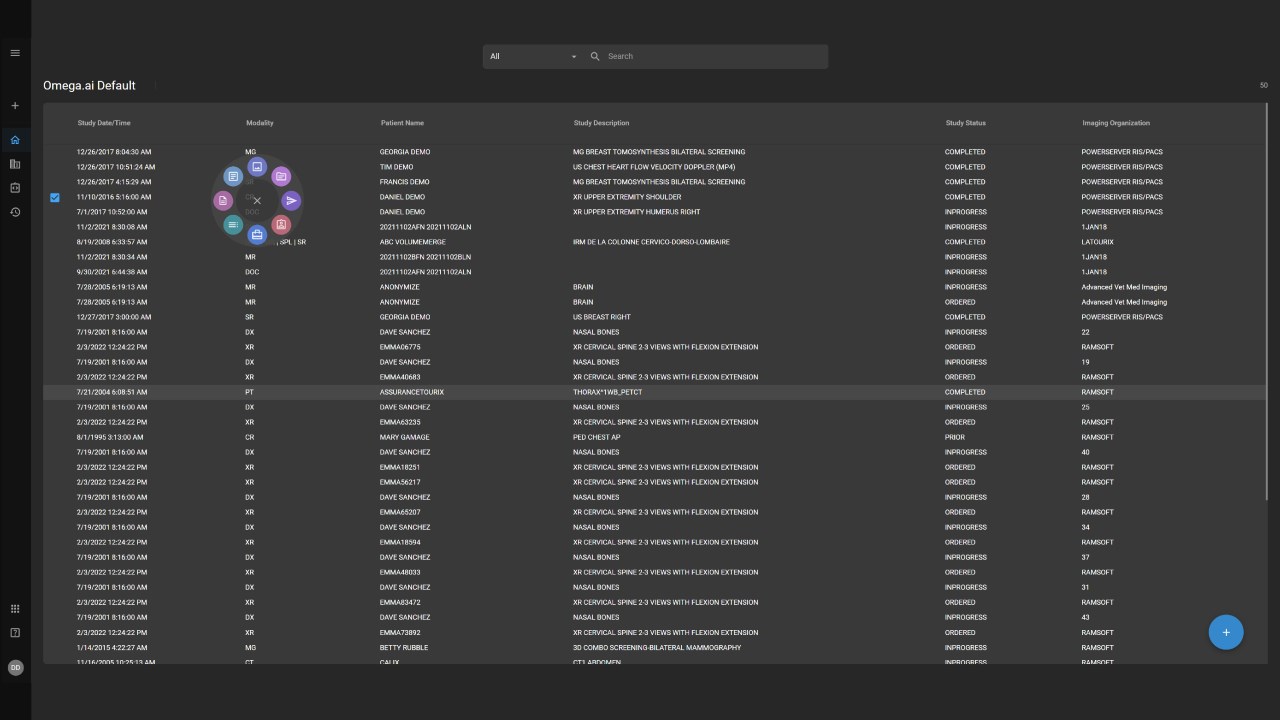Screen dimensions: 1280x720
Task: Close the radial menu with the X
Action: [257, 201]
